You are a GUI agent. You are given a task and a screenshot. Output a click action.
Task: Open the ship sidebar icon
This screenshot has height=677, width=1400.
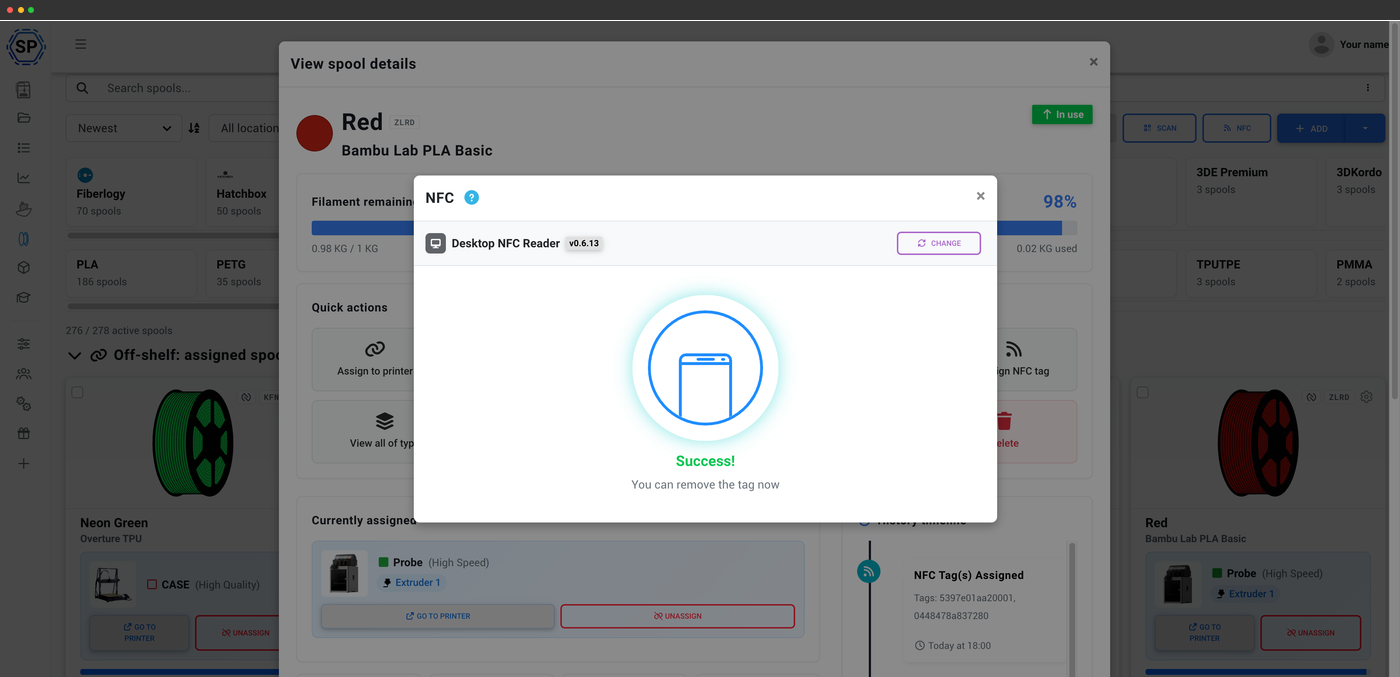(23, 208)
